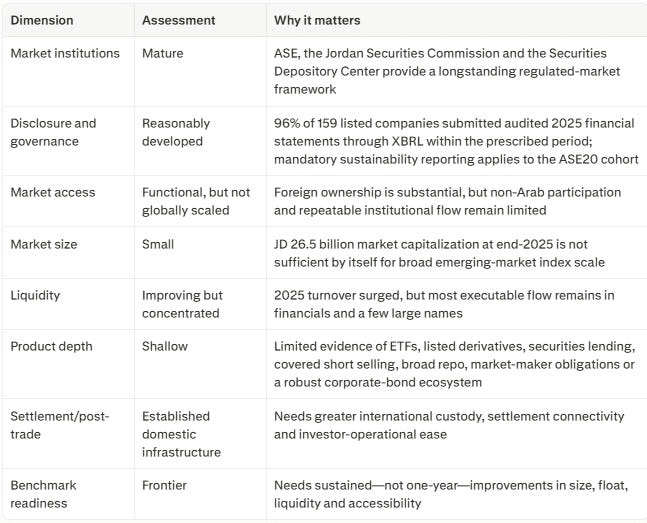Click the Dimension column header

pyautogui.click(x=42, y=20)
